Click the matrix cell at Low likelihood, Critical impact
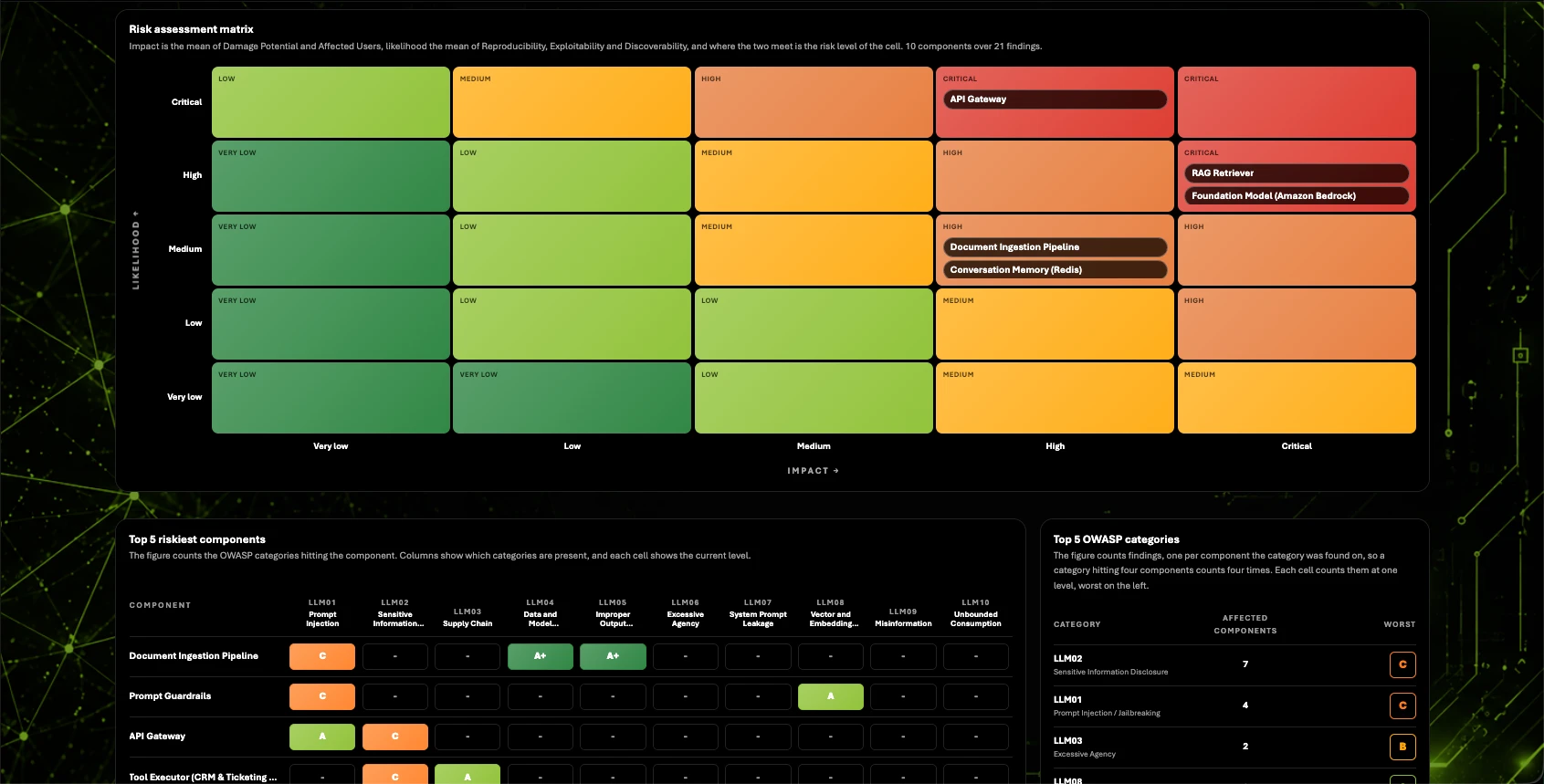 [x=1297, y=324]
